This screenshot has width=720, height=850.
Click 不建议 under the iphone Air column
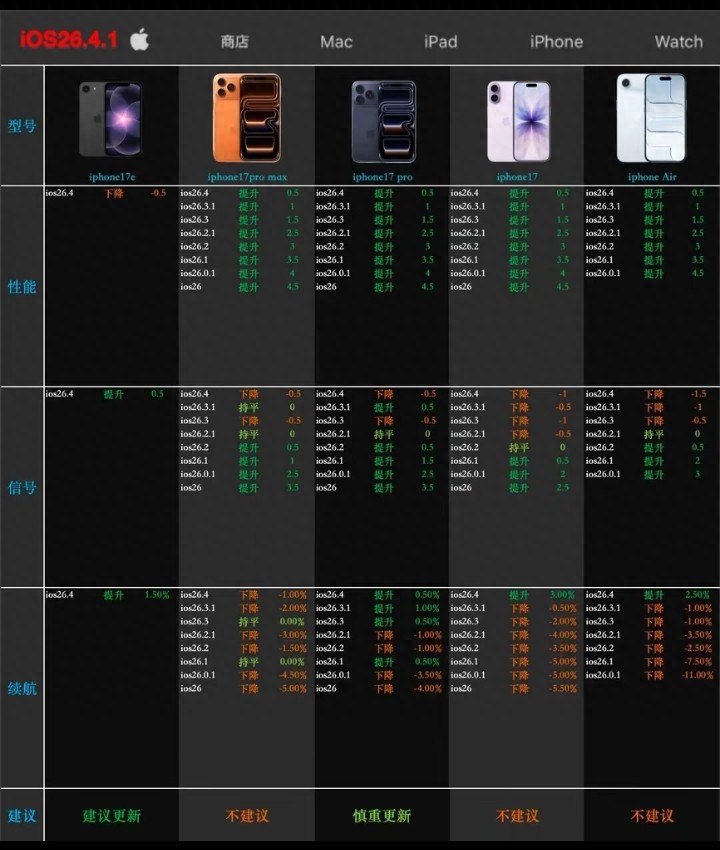point(652,815)
